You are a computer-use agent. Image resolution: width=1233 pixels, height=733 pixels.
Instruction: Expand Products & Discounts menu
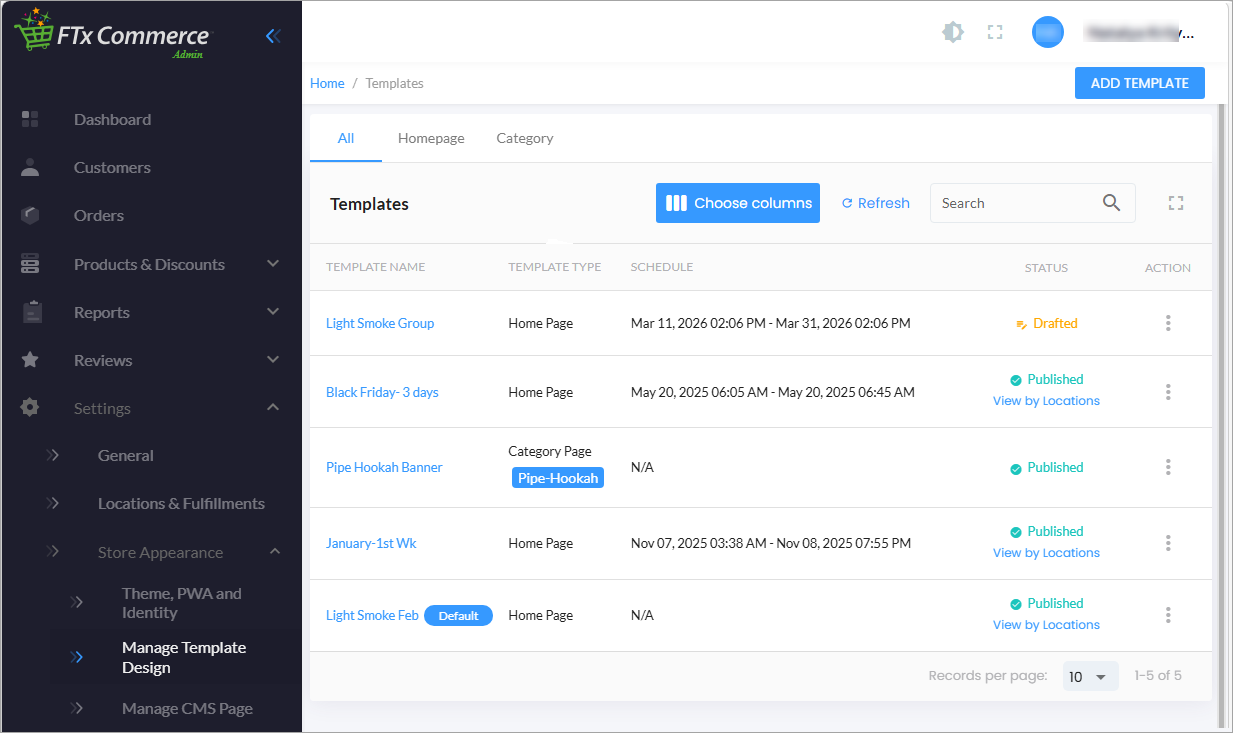pyautogui.click(x=273, y=264)
